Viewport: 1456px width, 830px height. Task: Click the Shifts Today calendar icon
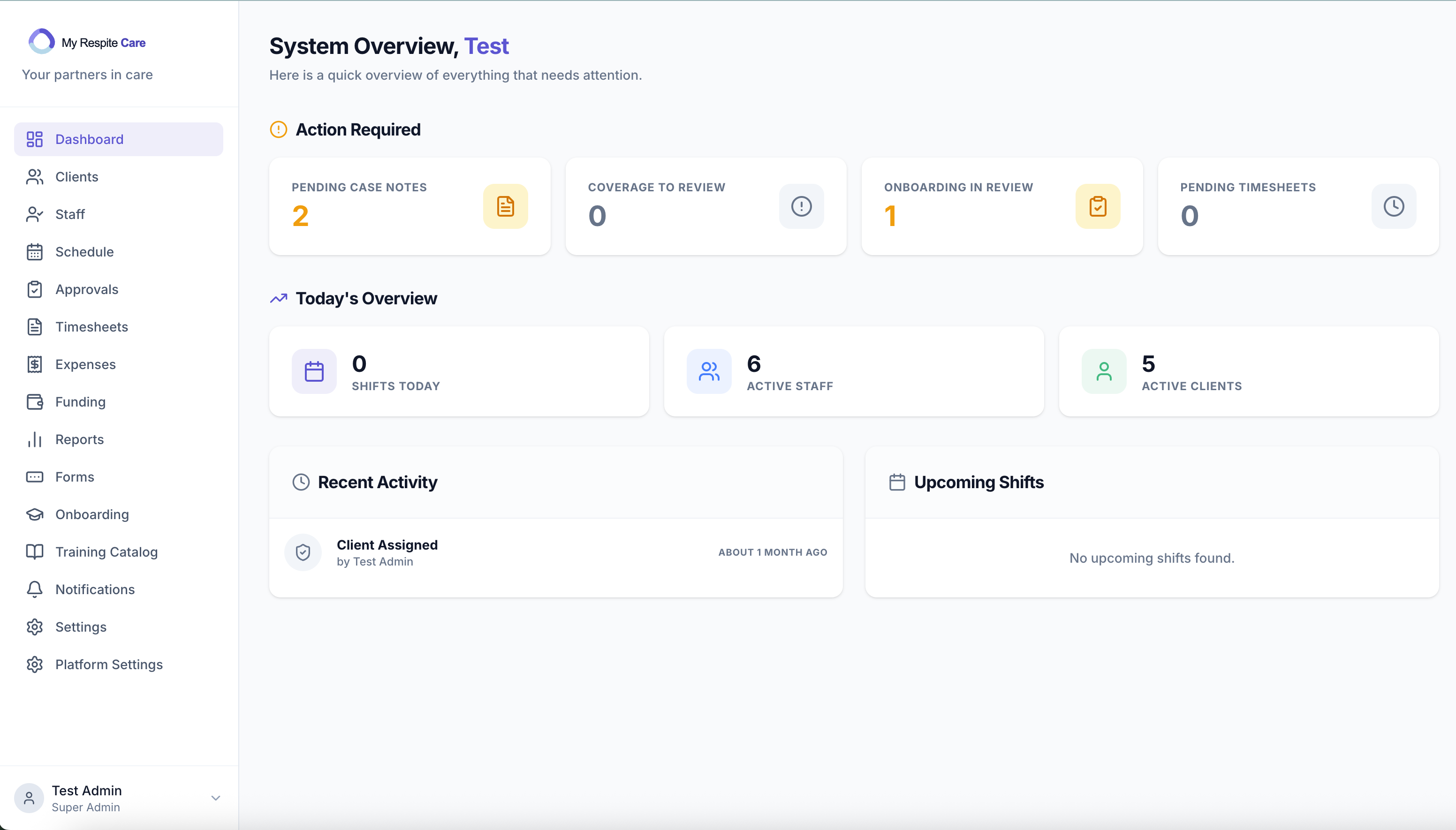(x=314, y=371)
